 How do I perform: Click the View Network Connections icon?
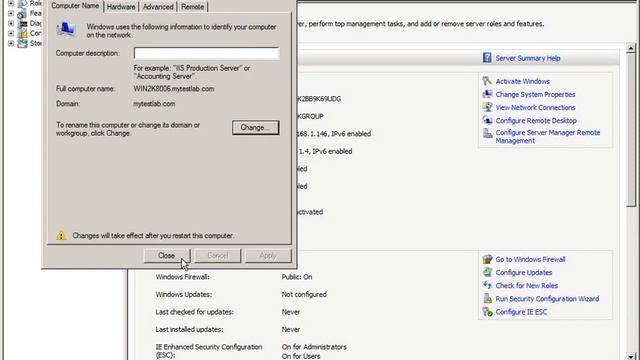(487, 107)
